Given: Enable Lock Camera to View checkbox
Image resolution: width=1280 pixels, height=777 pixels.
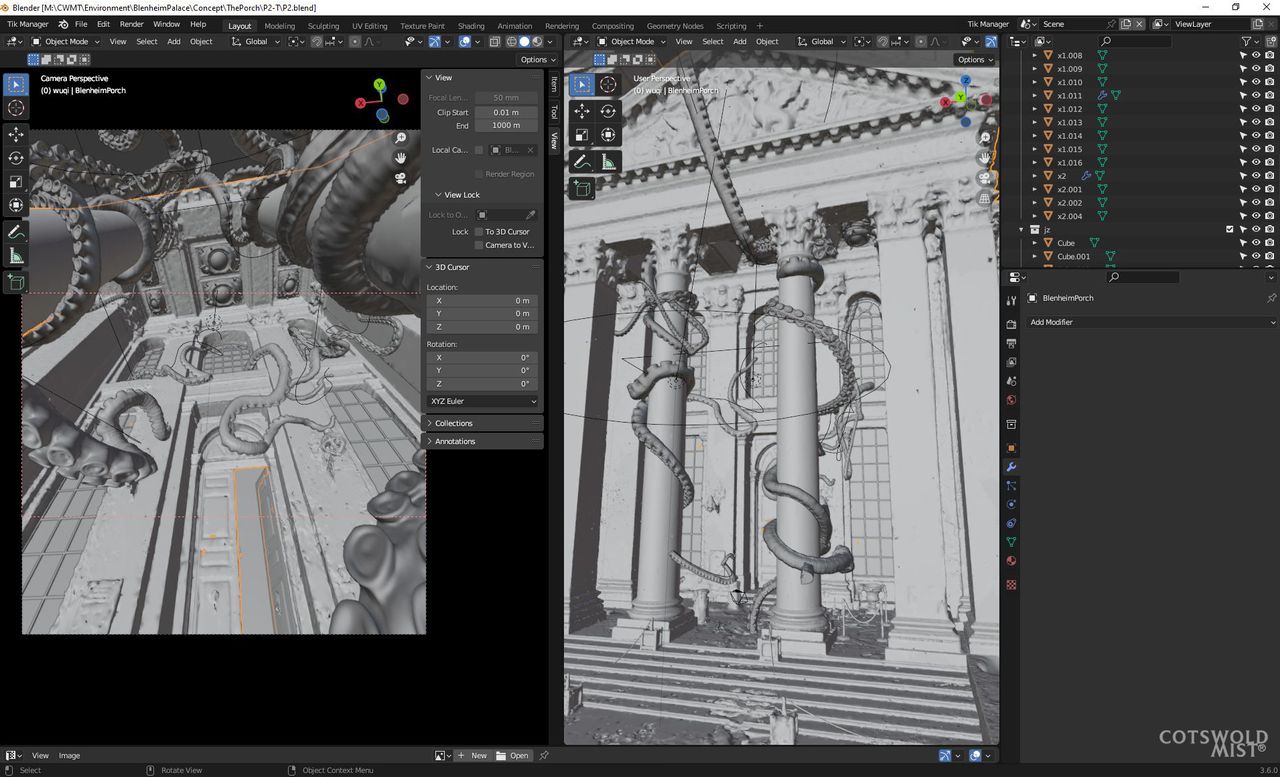Looking at the screenshot, I should pos(478,245).
